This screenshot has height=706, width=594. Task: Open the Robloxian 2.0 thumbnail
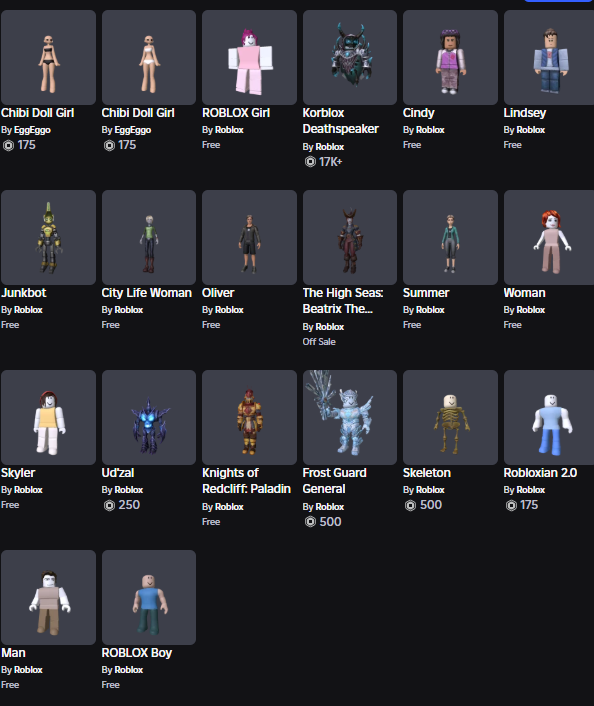[549, 417]
